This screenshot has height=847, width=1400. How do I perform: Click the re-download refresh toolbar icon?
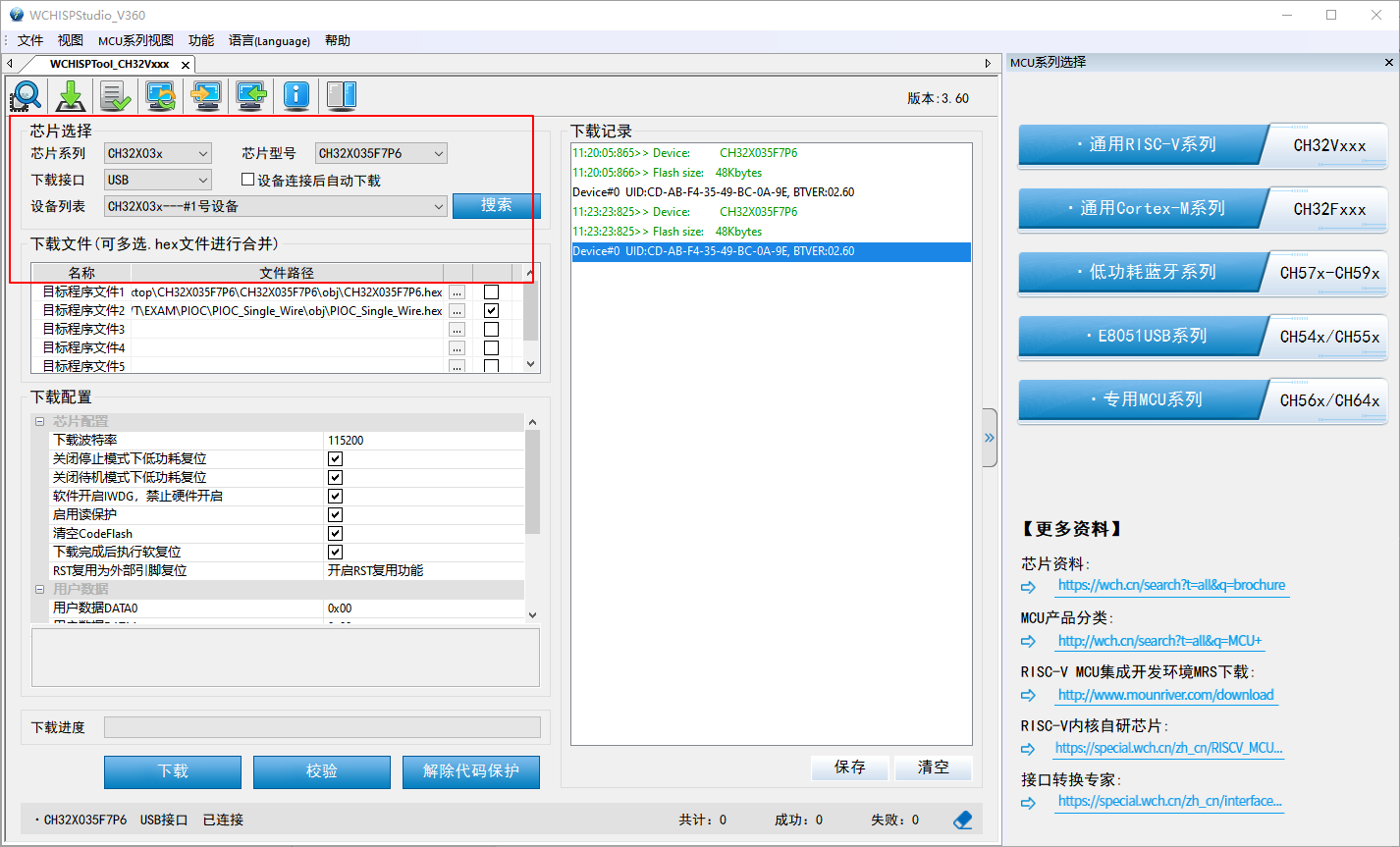159,96
